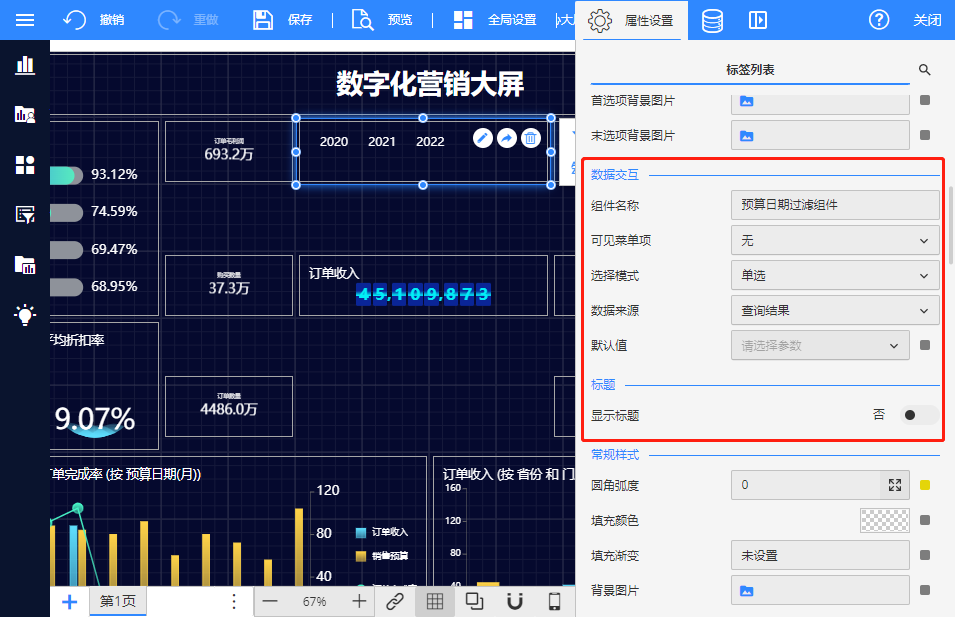Open the 选择模式 dropdown showing 单选
Image resolution: width=955 pixels, height=617 pixels.
coord(834,275)
